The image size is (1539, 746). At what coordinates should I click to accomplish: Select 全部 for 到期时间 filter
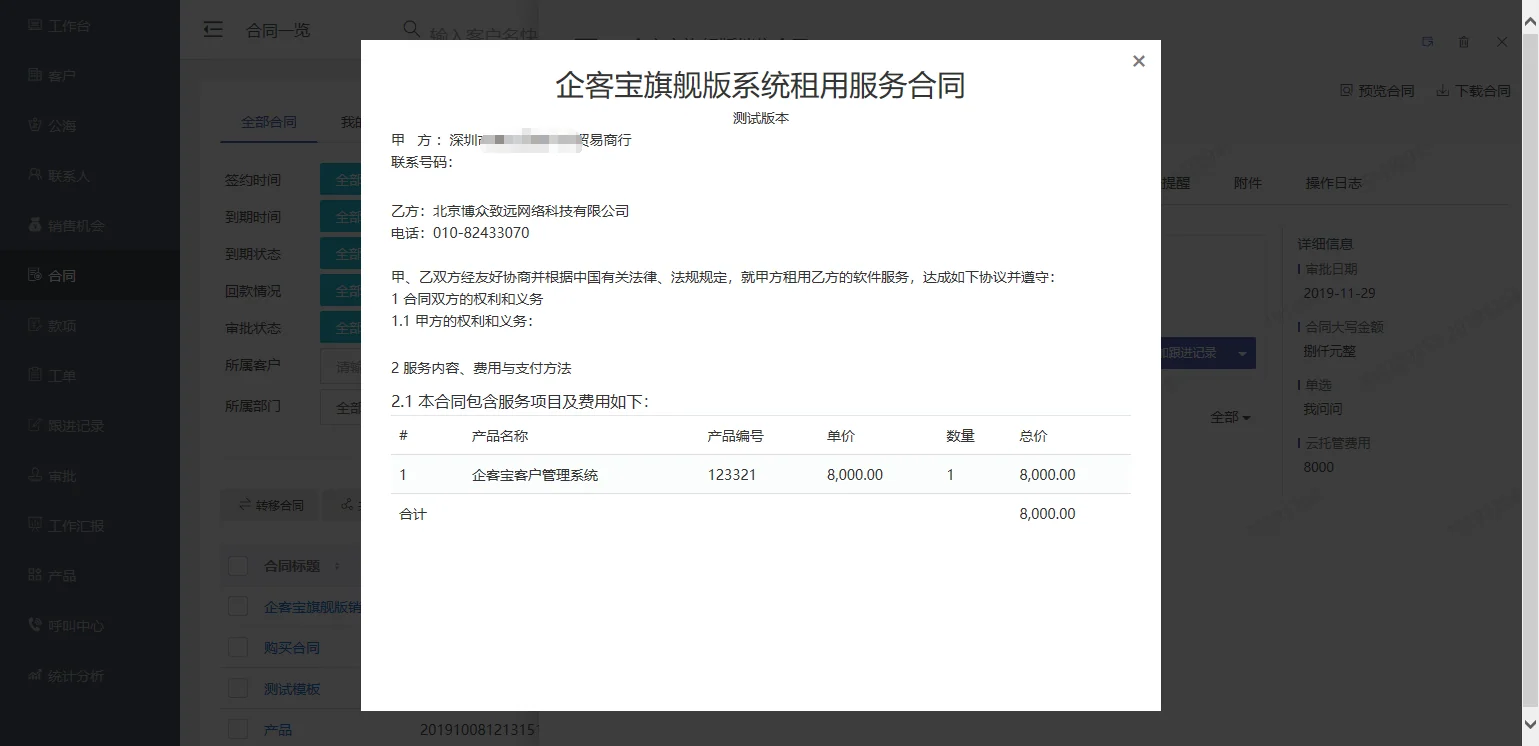[x=340, y=217]
